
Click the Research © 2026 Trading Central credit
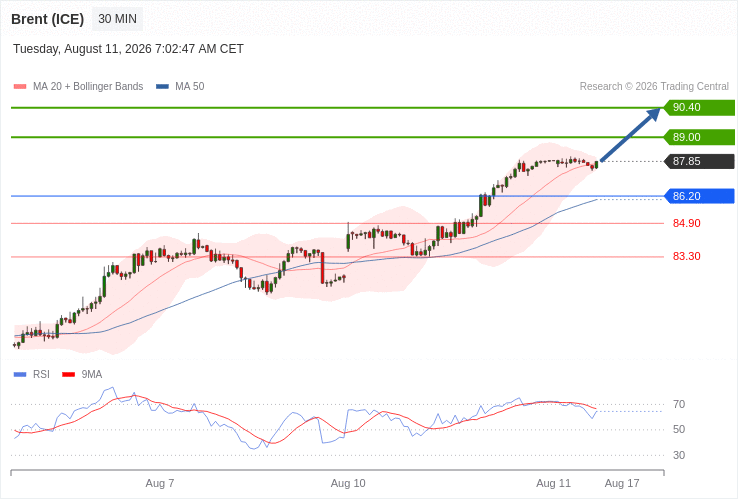654,87
